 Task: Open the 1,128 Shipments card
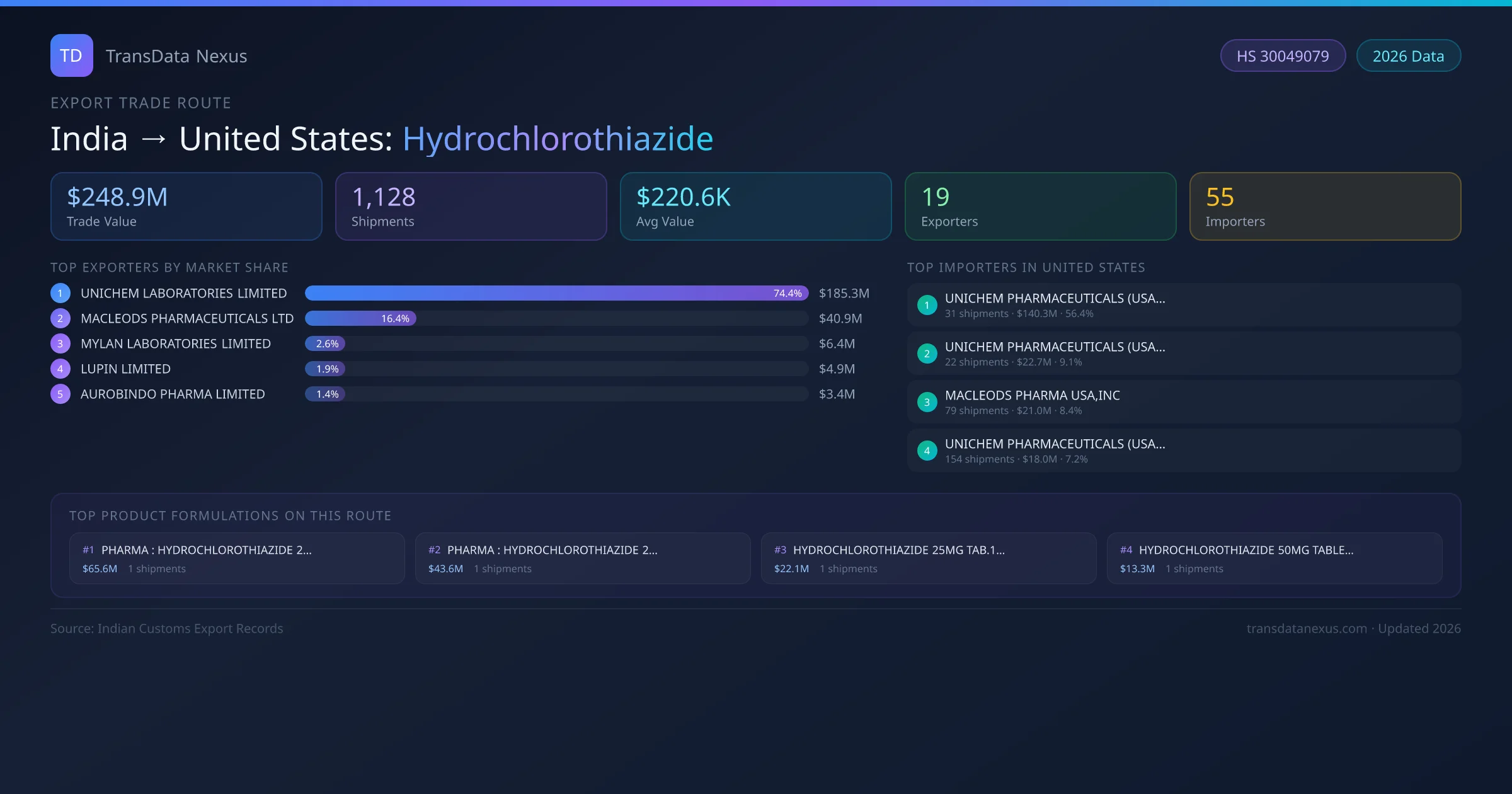[471, 206]
